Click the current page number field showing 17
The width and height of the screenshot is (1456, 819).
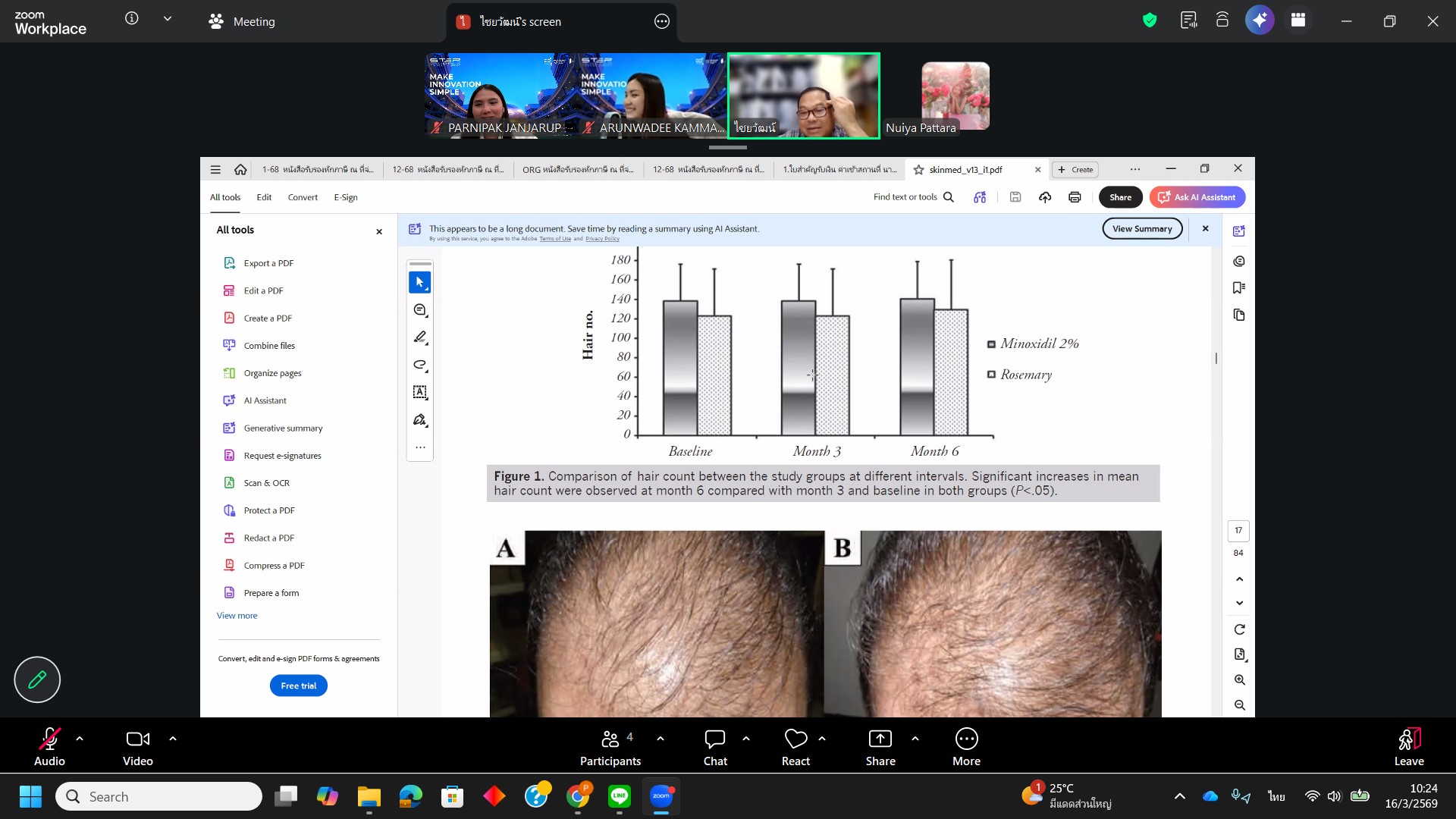tap(1238, 531)
